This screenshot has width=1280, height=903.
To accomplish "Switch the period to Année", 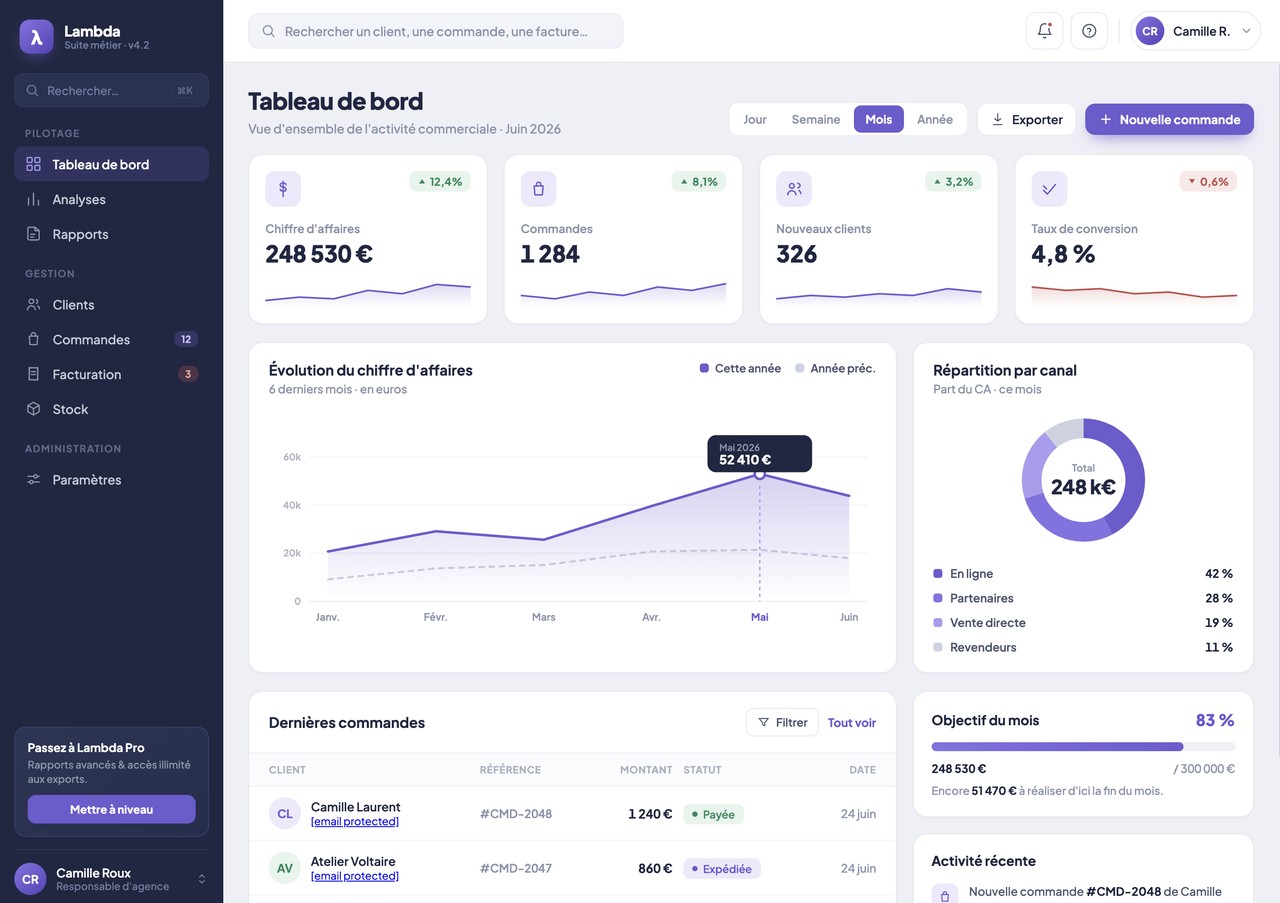I will (935, 119).
